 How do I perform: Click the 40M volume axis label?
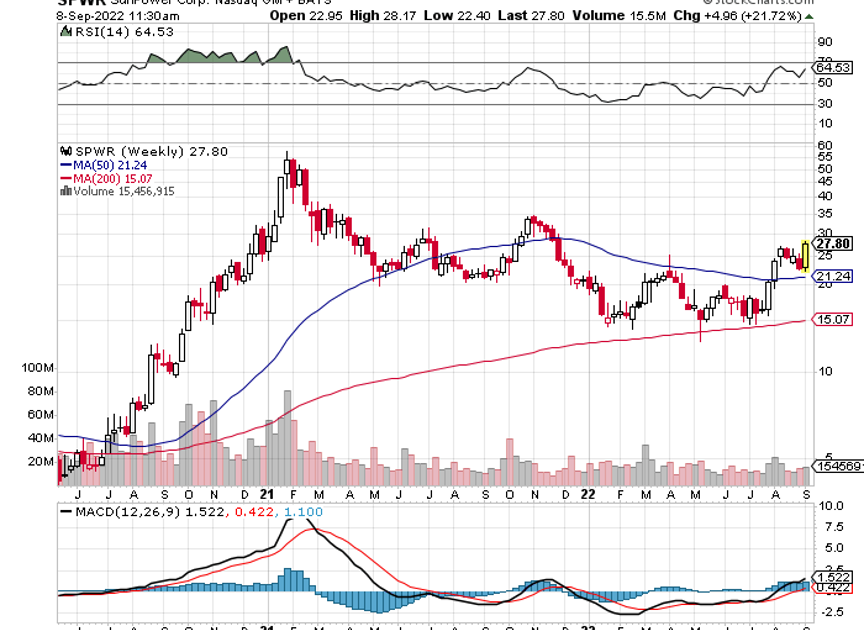(x=41, y=438)
